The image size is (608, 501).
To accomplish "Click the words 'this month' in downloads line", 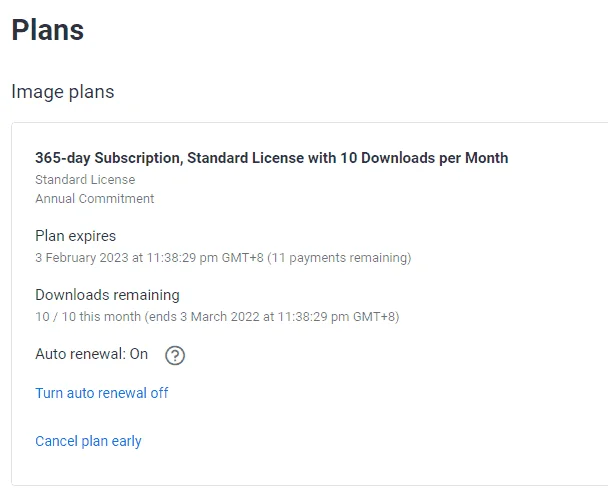I will (x=110, y=316).
